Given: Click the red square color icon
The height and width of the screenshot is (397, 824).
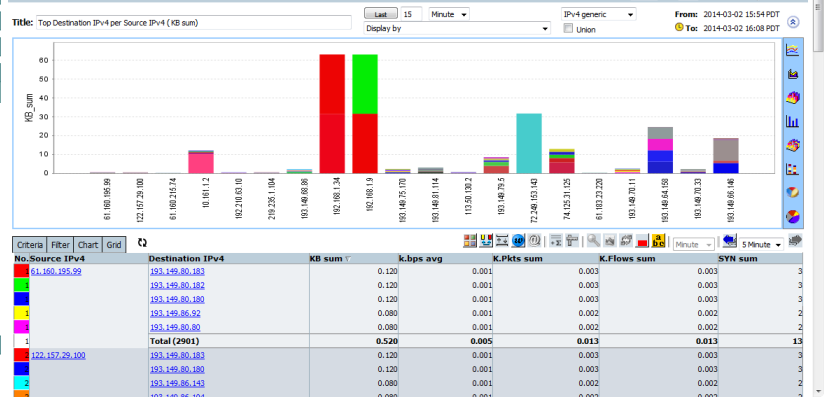Looking at the screenshot, I should coord(642,241).
